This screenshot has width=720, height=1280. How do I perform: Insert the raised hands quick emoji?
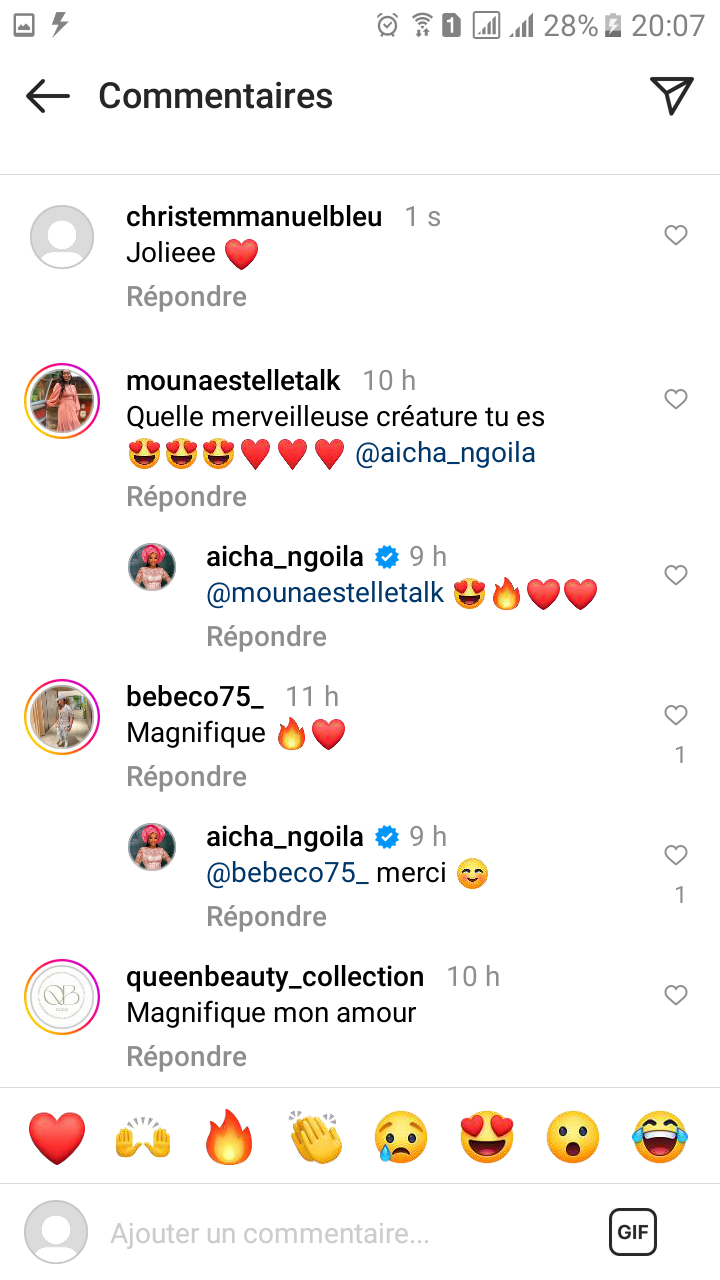tap(143, 1137)
